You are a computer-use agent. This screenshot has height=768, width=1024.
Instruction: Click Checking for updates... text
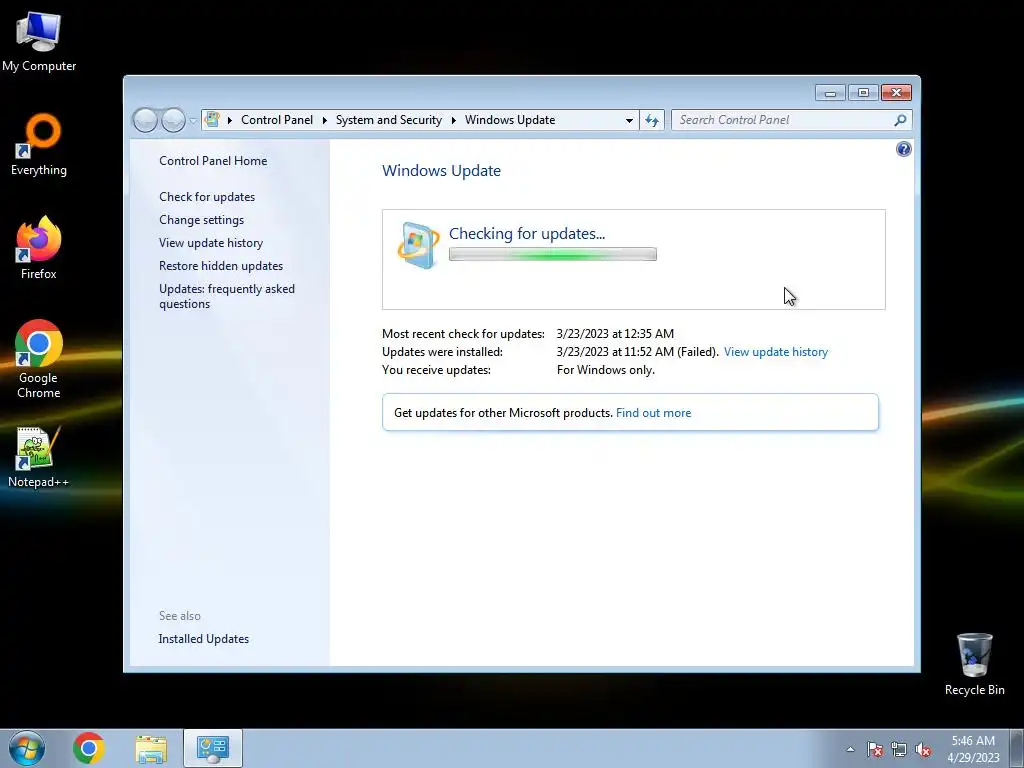coord(527,234)
